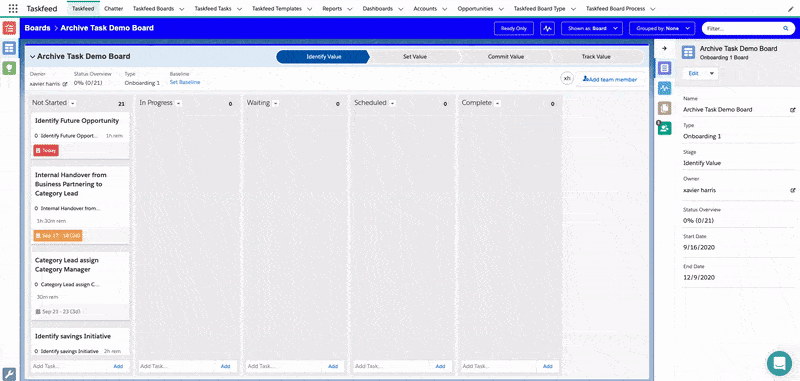Open the green team members rail icon

click(664, 128)
